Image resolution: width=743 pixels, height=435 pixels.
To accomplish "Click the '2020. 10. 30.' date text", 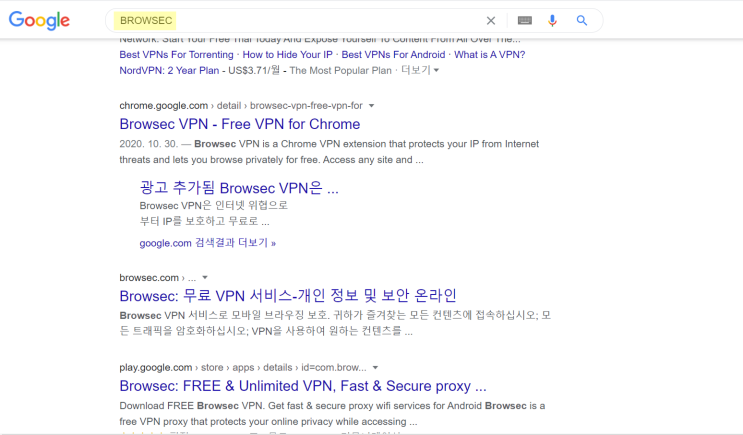I will click(x=148, y=144).
